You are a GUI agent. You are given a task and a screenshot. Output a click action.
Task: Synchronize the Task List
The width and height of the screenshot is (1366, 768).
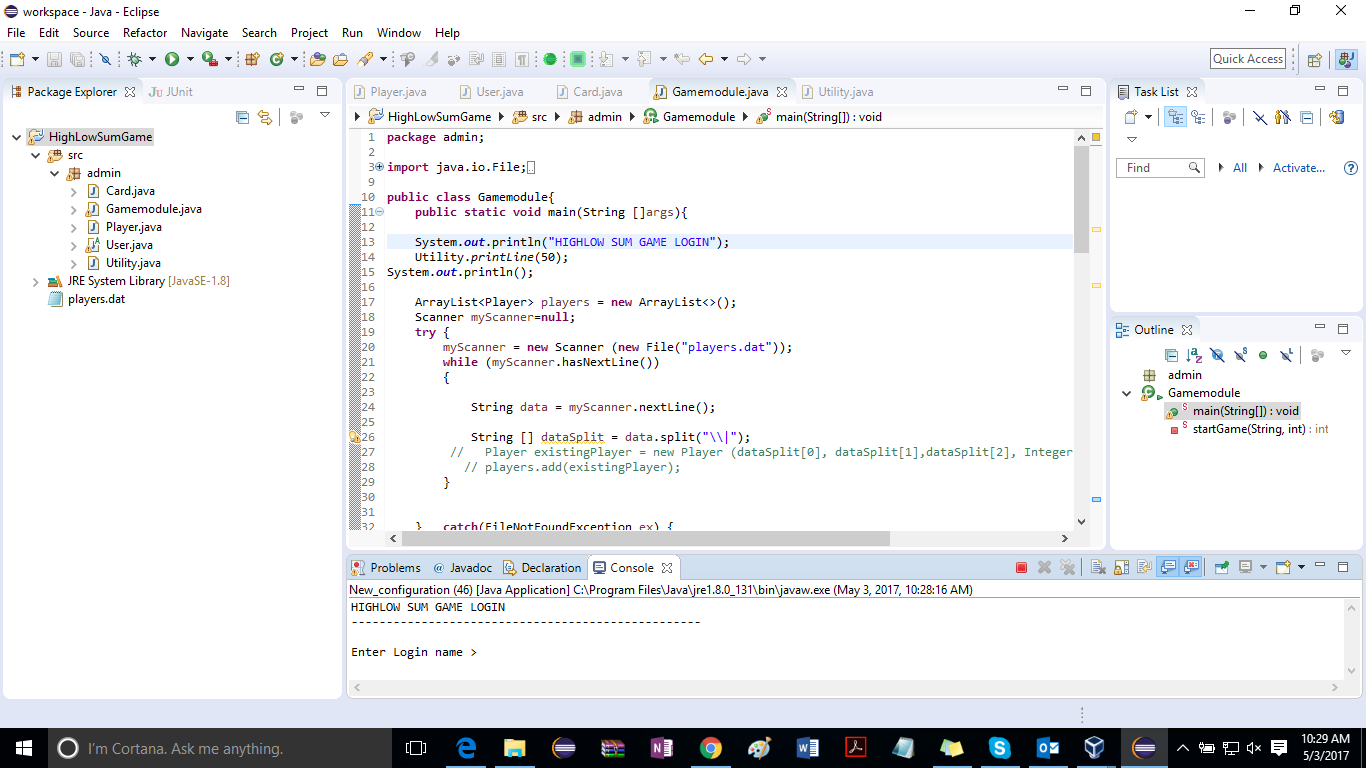tap(1336, 118)
